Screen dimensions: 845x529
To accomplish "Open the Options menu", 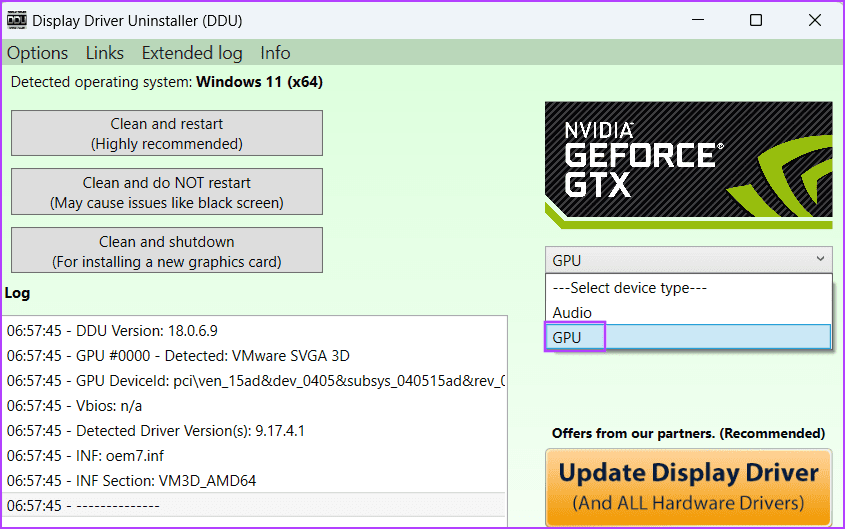I will (x=38, y=53).
